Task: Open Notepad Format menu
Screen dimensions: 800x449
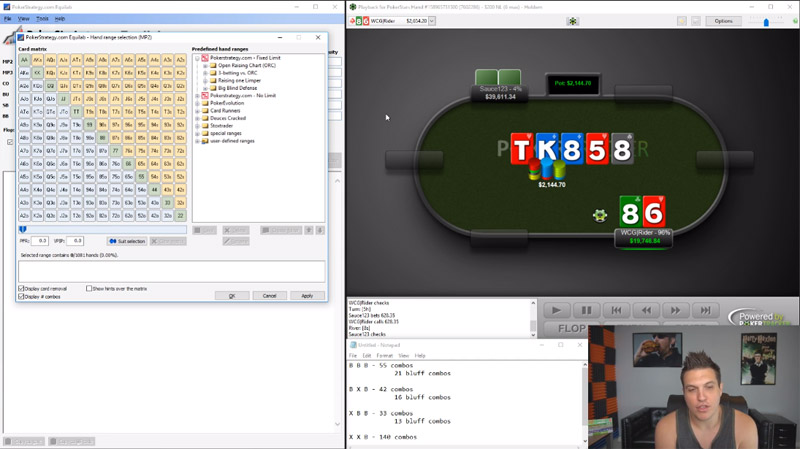Action: click(x=384, y=356)
